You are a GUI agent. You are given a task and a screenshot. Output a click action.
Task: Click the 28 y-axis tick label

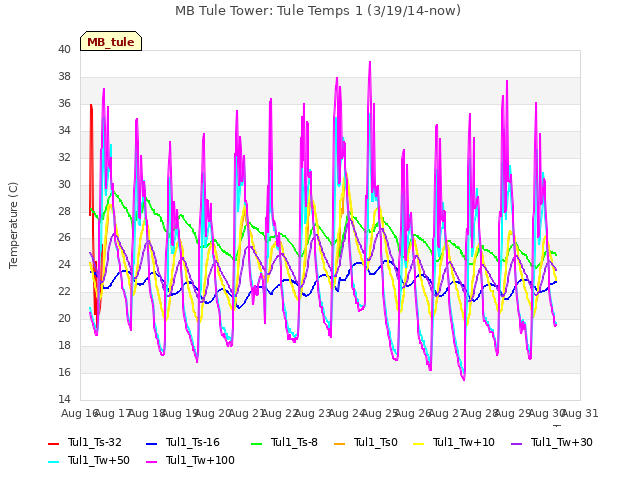(x=64, y=211)
